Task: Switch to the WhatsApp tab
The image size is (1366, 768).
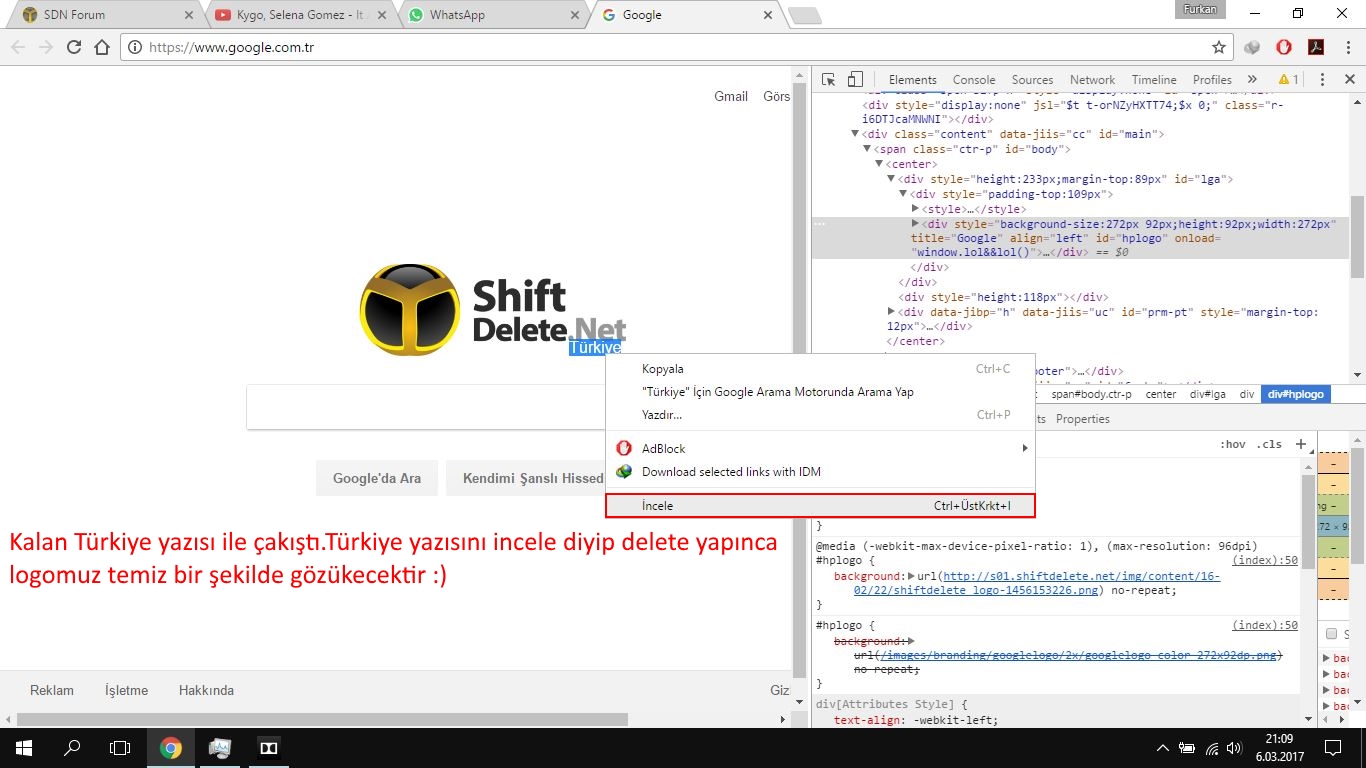Action: tap(492, 15)
